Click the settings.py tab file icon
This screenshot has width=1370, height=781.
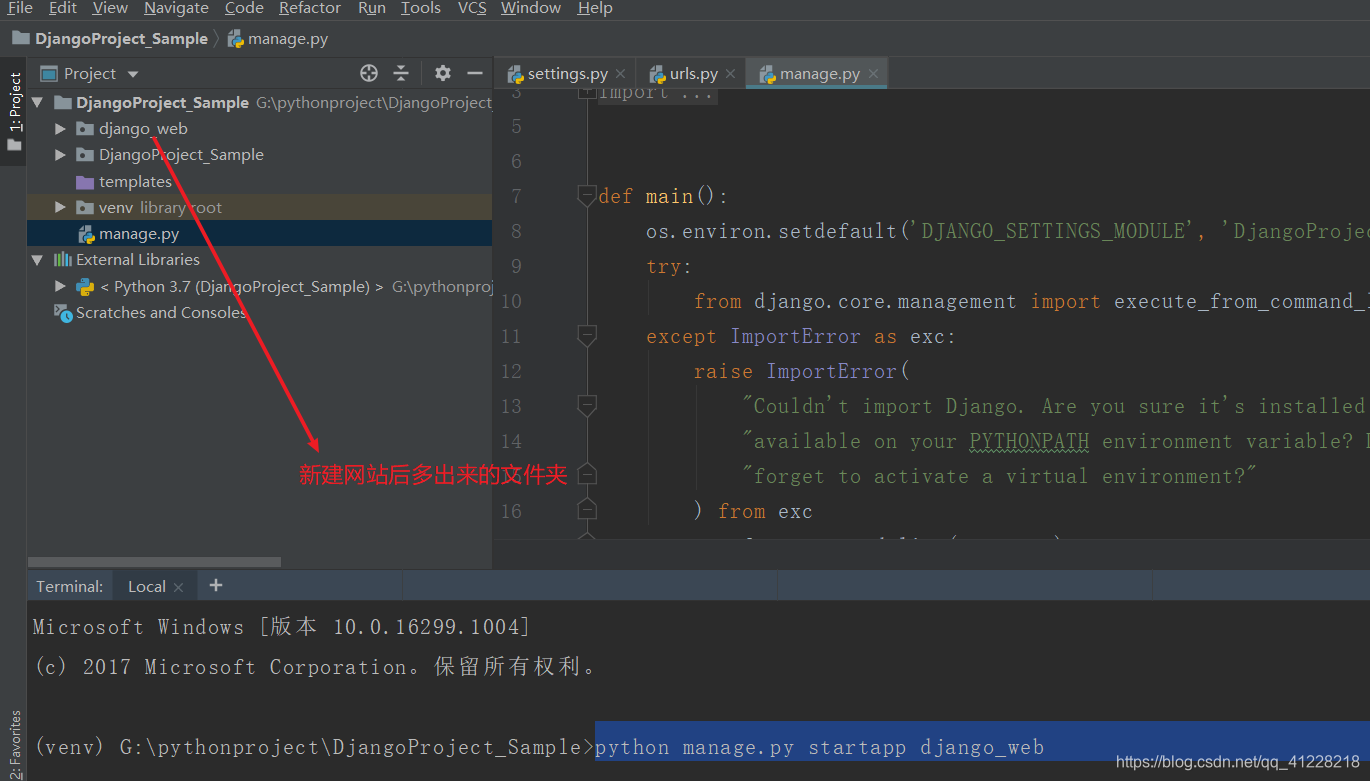tap(515, 74)
